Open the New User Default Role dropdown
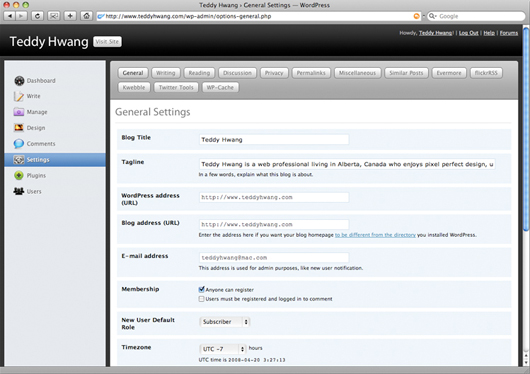The image size is (530, 374). point(224,322)
